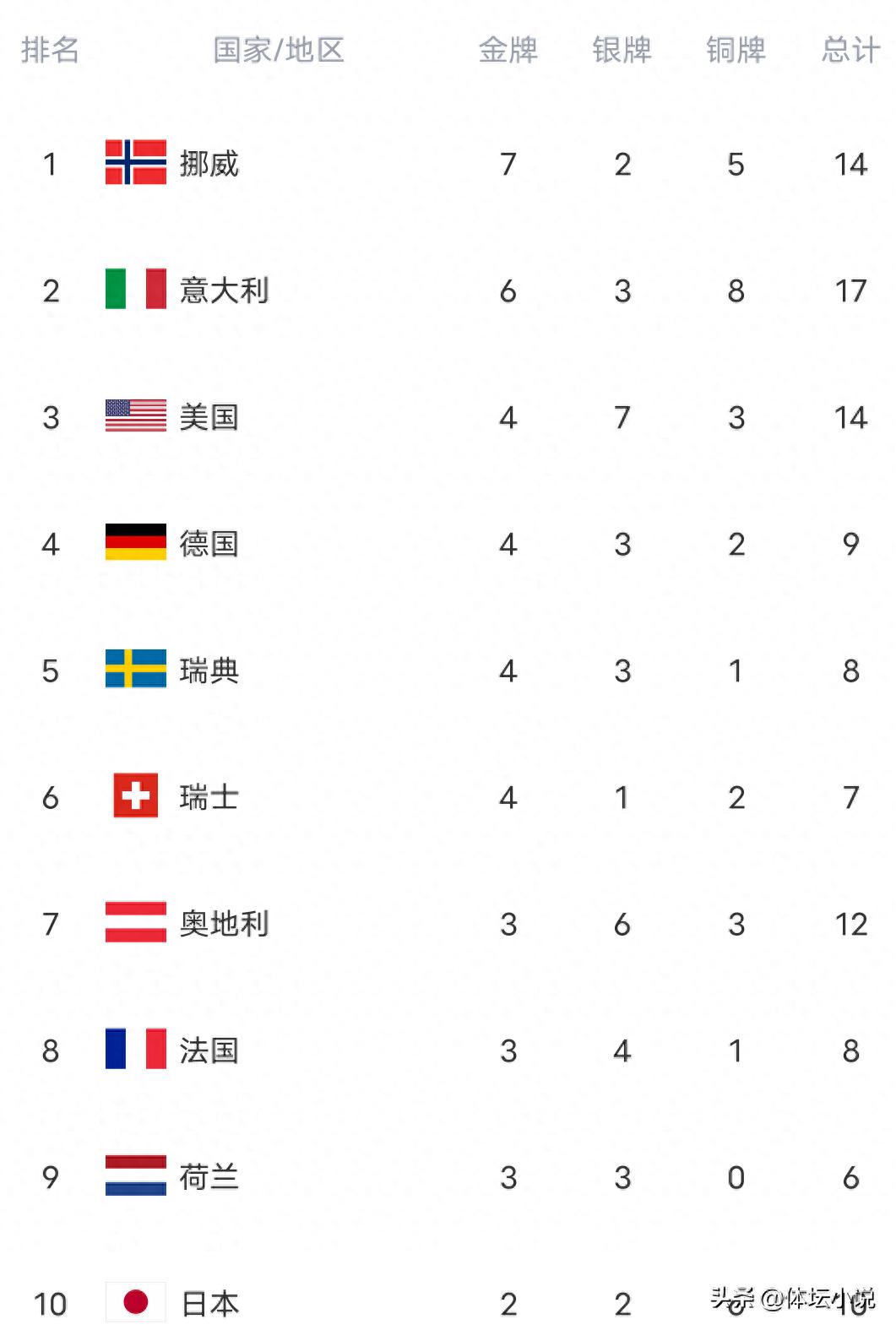
Task: Open the 挪威 country name
Action: pos(209,163)
